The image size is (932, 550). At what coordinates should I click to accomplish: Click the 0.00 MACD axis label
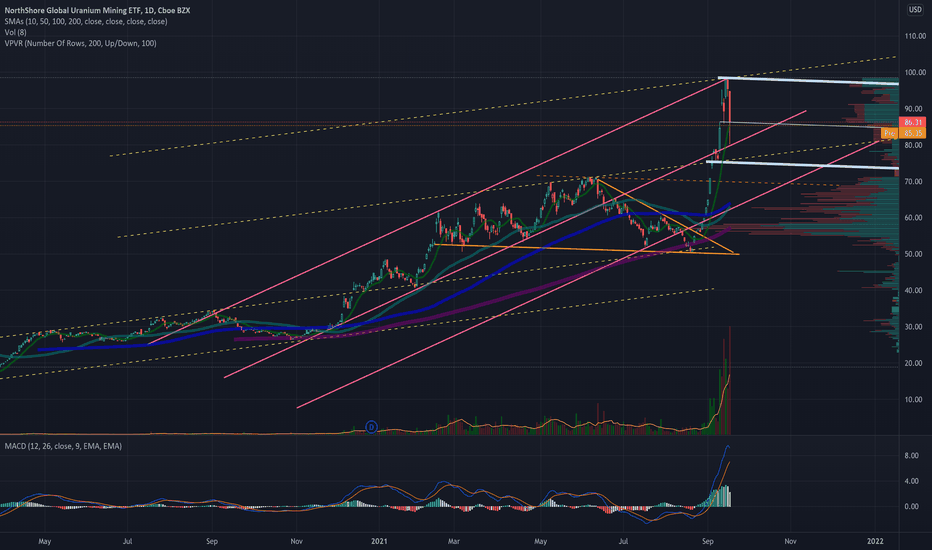click(912, 507)
